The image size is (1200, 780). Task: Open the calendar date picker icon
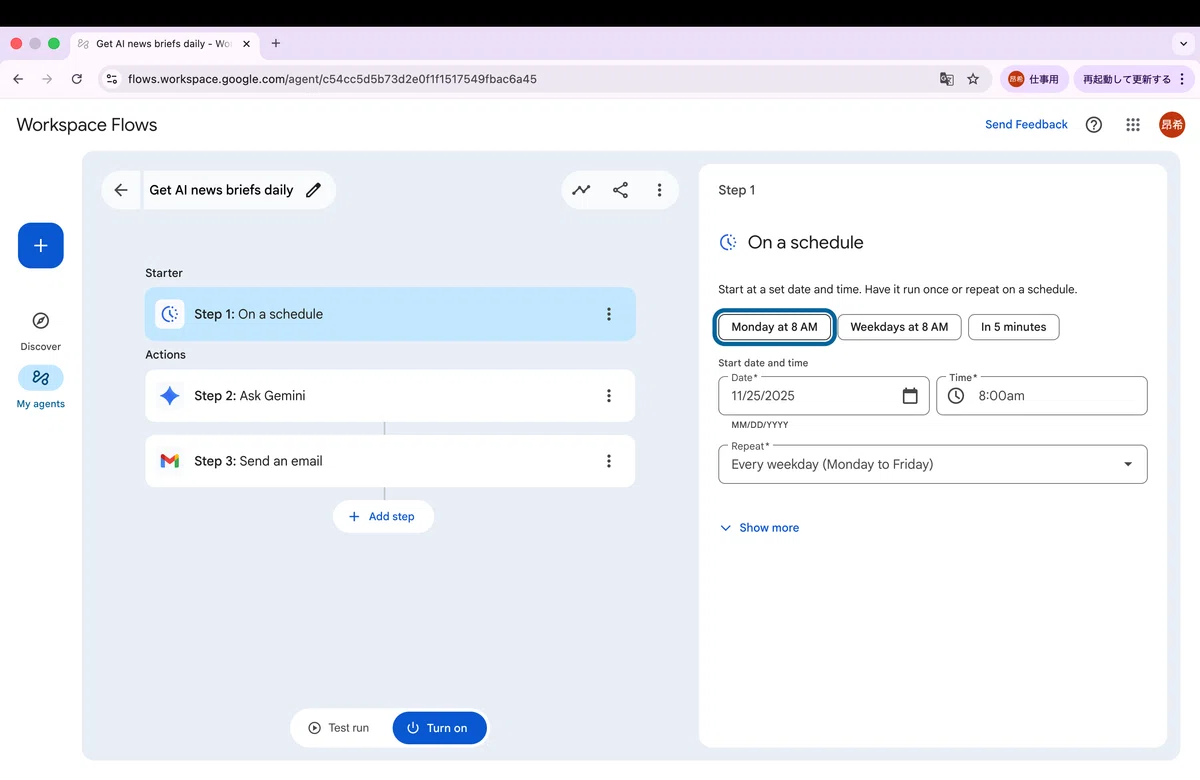(x=910, y=396)
